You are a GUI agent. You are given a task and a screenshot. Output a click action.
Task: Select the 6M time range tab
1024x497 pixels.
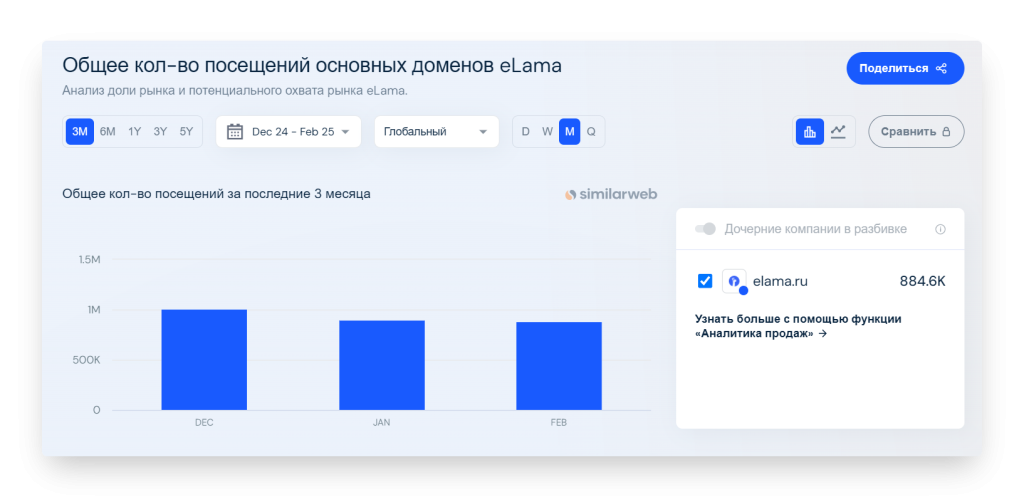108,131
